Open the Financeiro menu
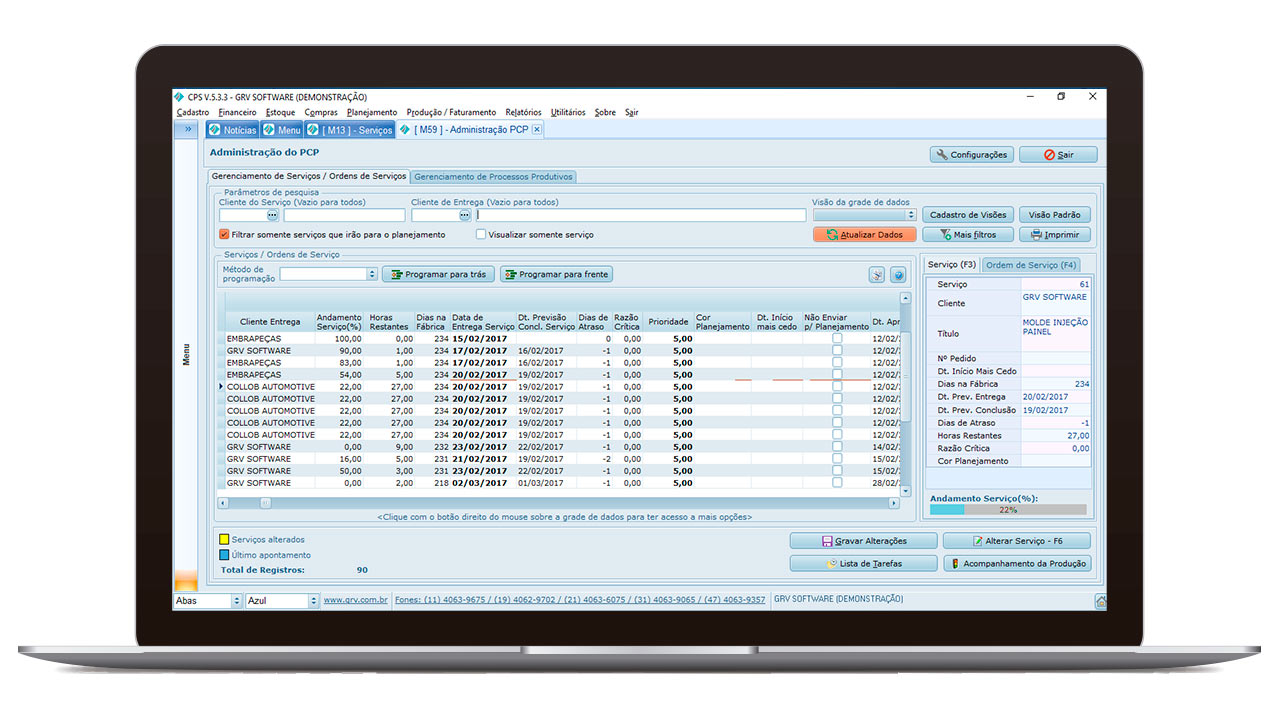The height and width of the screenshot is (720, 1280). [237, 113]
